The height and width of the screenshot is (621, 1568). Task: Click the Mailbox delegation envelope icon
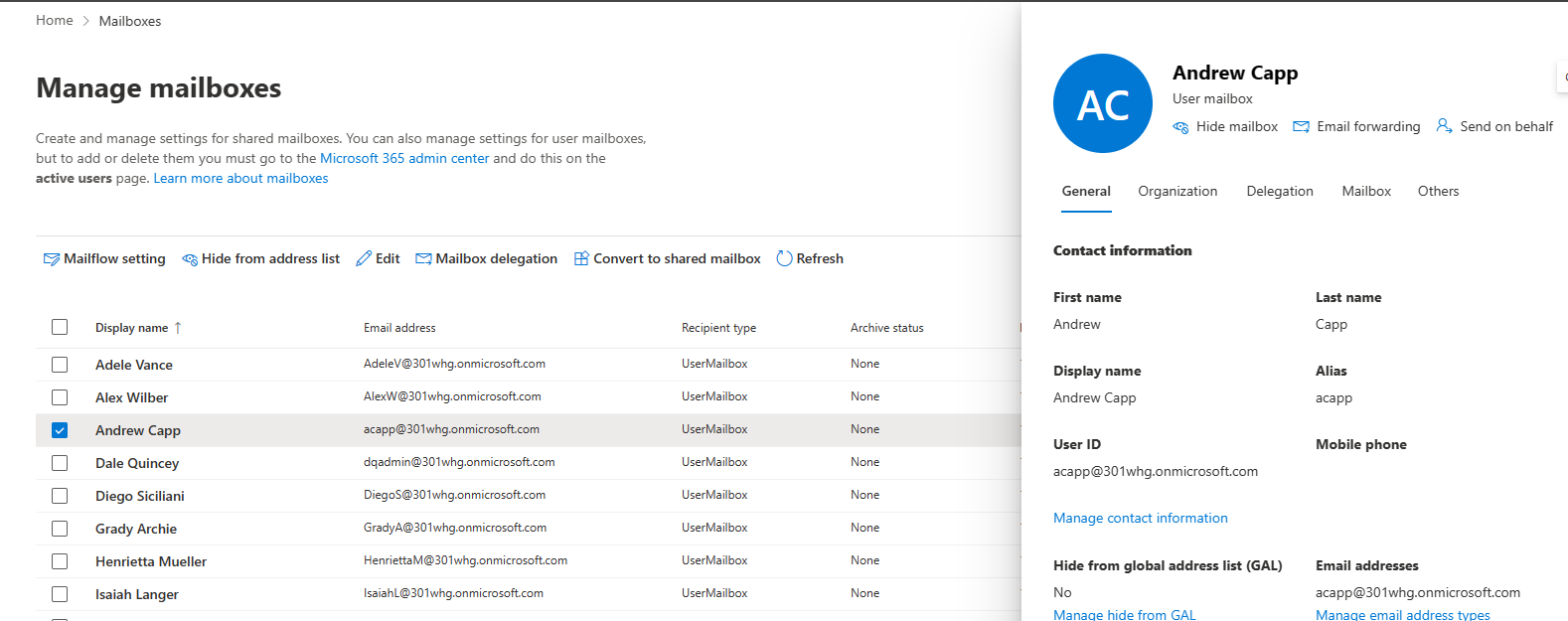pyautogui.click(x=423, y=259)
